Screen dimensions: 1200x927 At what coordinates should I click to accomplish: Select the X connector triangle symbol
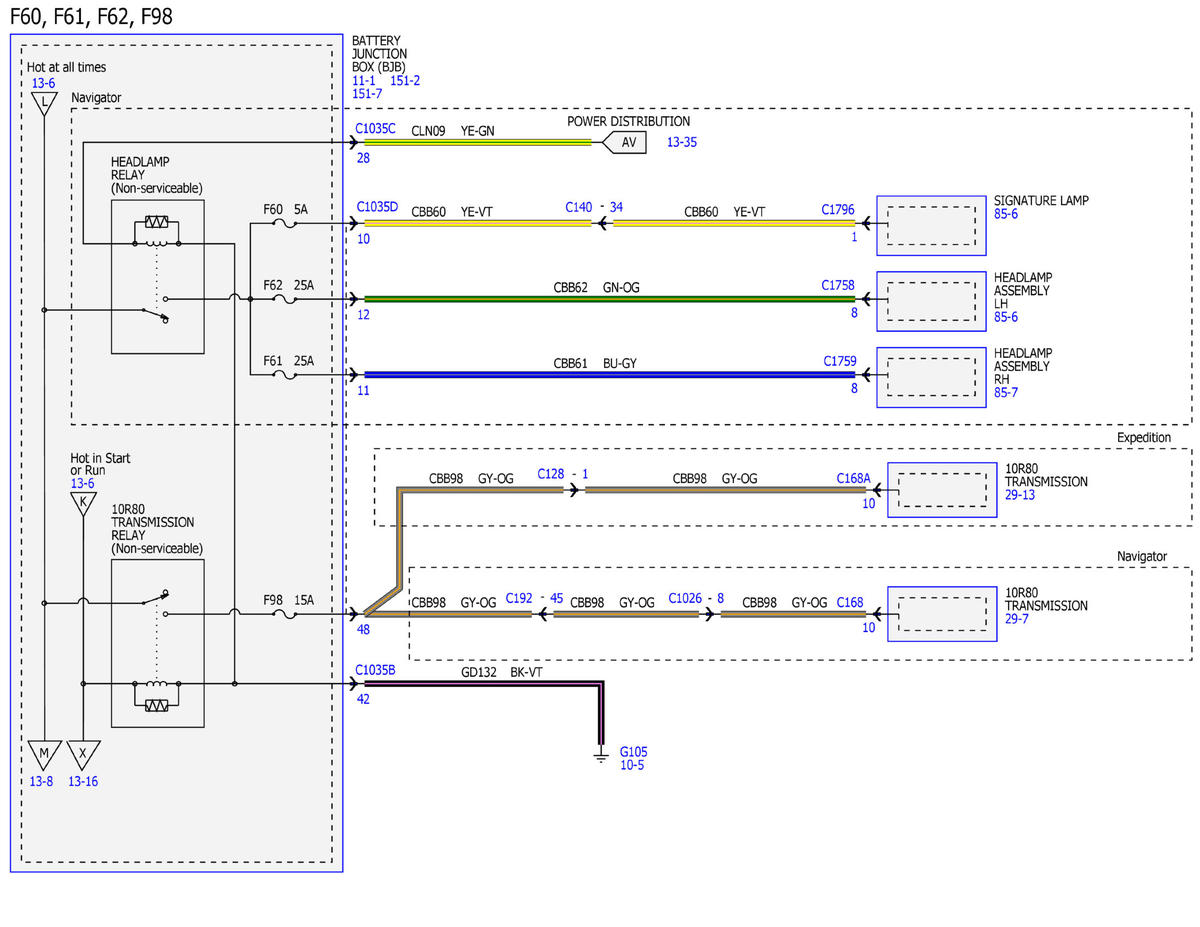83,754
